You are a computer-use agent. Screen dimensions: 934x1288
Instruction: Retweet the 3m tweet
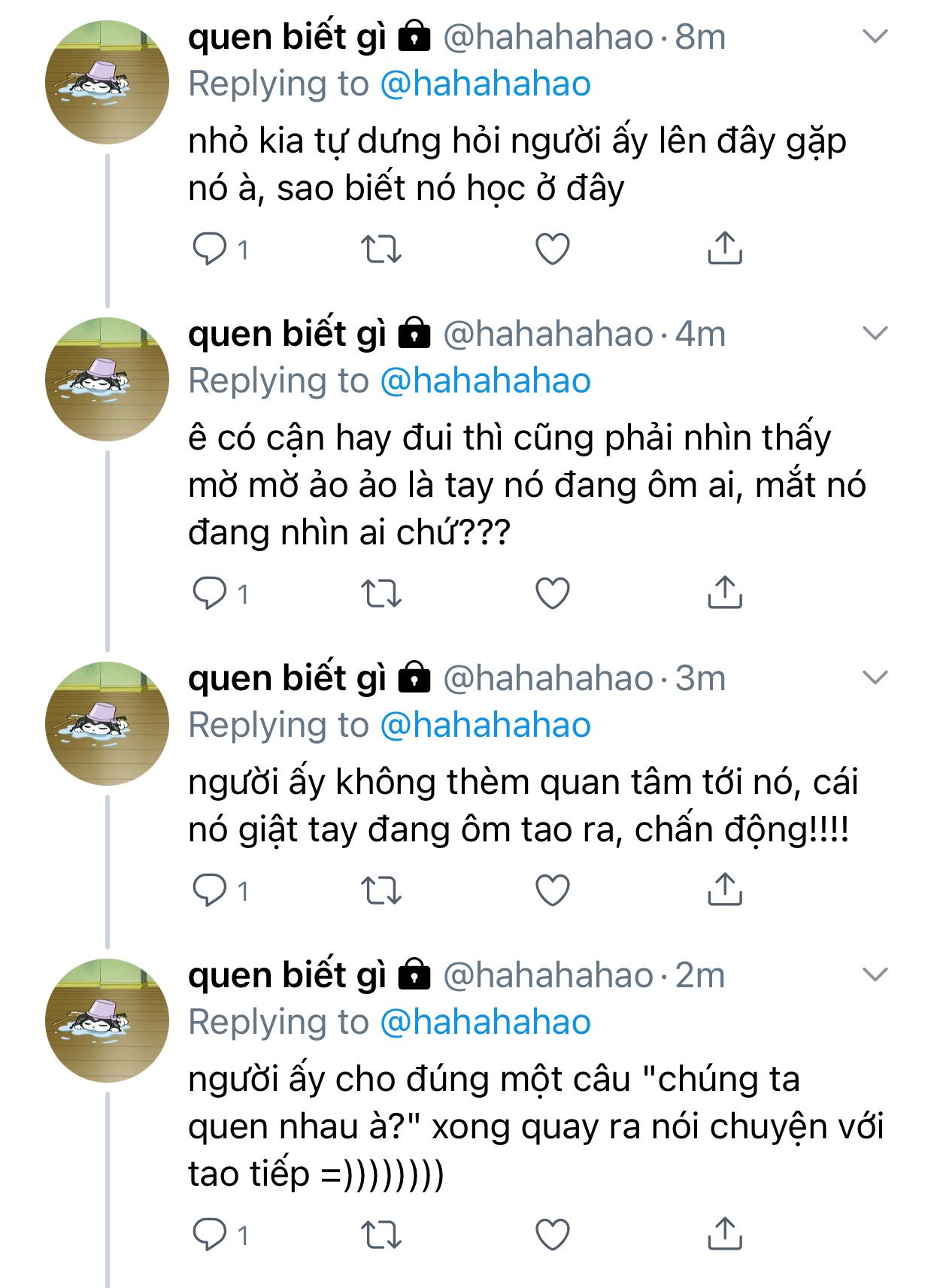(381, 890)
